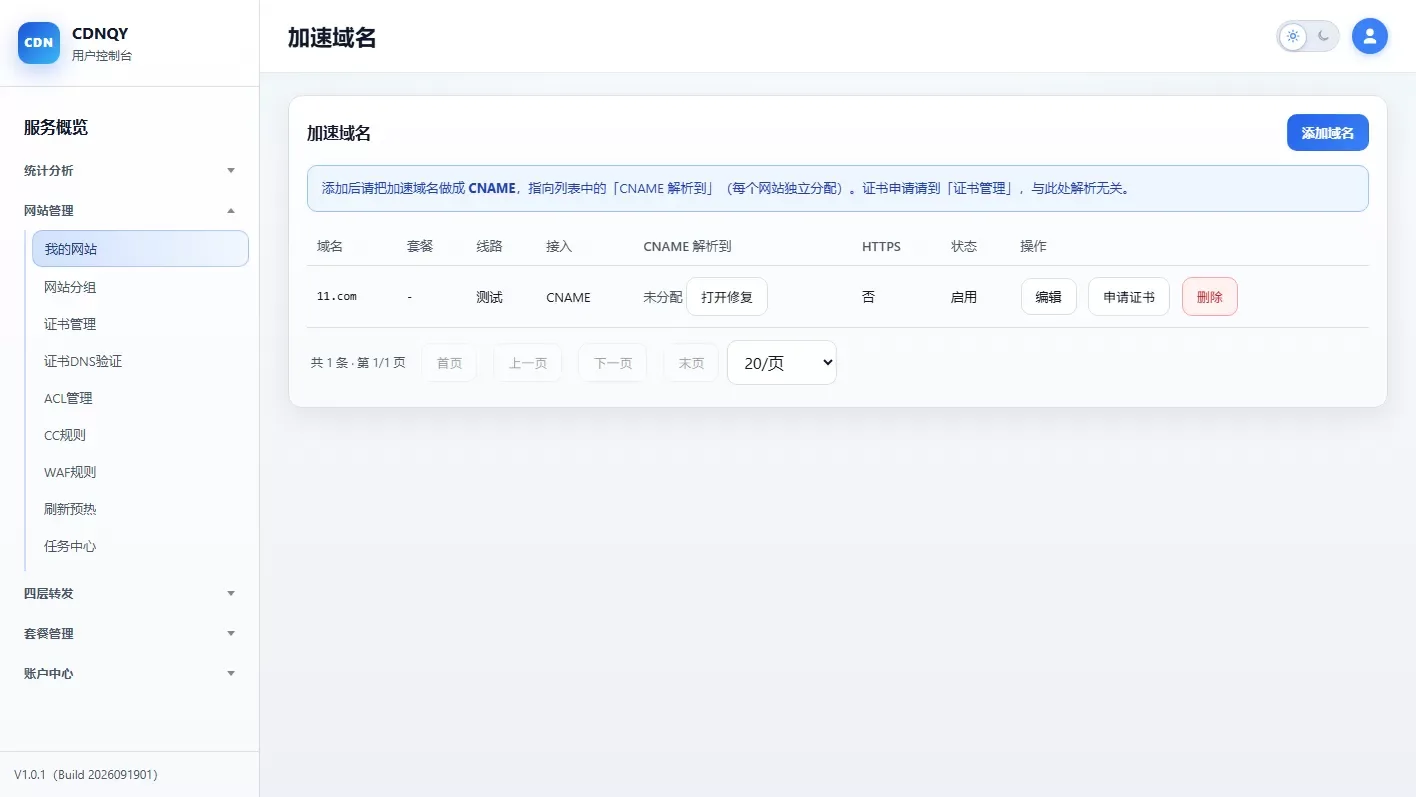1416x797 pixels.
Task: Click the 服务概览 sidebar heading
Action: pyautogui.click(x=56, y=128)
